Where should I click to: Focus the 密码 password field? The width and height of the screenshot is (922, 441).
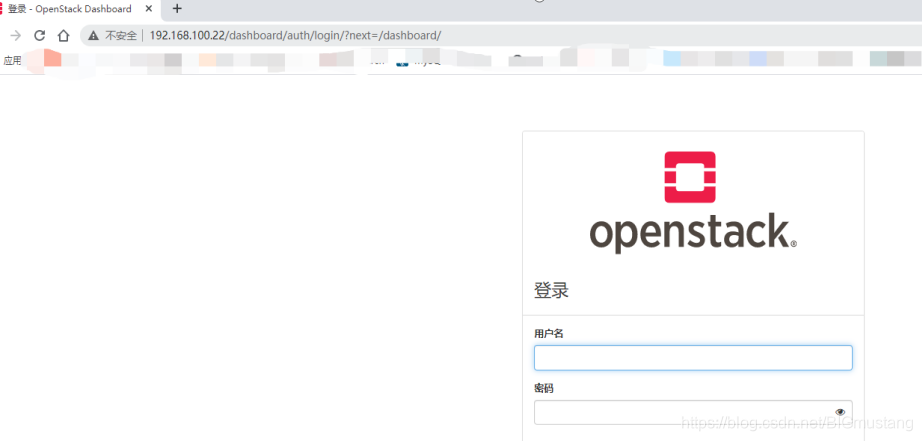click(x=693, y=412)
